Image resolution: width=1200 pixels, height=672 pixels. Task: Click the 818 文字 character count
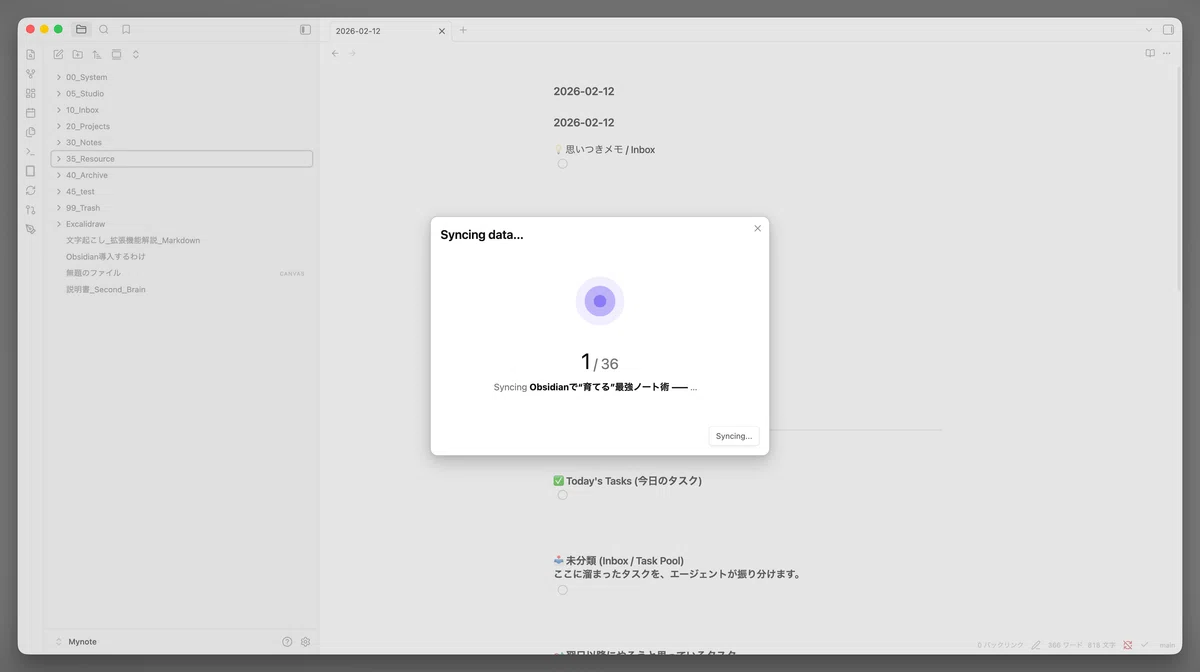click(1101, 645)
